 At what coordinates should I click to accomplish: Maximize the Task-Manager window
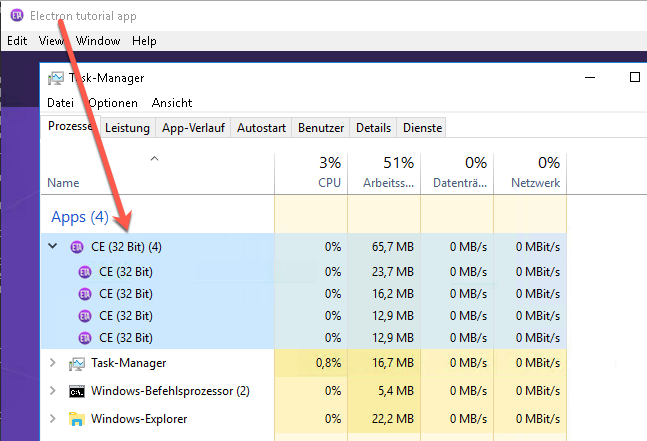tap(635, 77)
